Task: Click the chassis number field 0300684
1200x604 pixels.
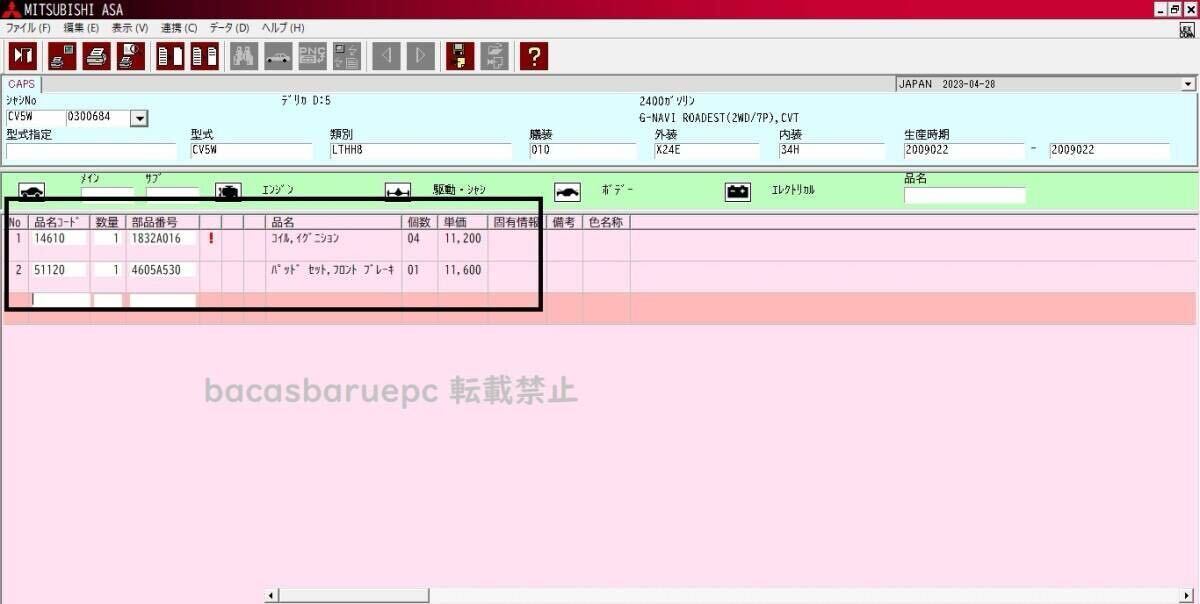Action: [98, 118]
